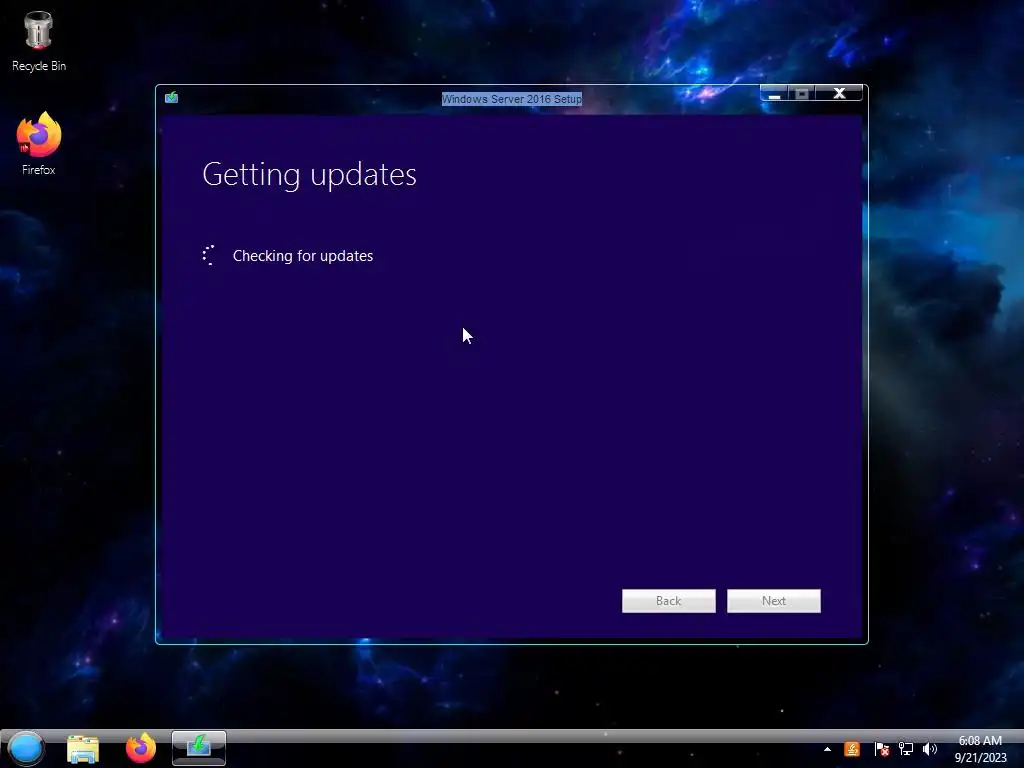
Task: Open the clock showing 6:08 AM
Action: 980,741
